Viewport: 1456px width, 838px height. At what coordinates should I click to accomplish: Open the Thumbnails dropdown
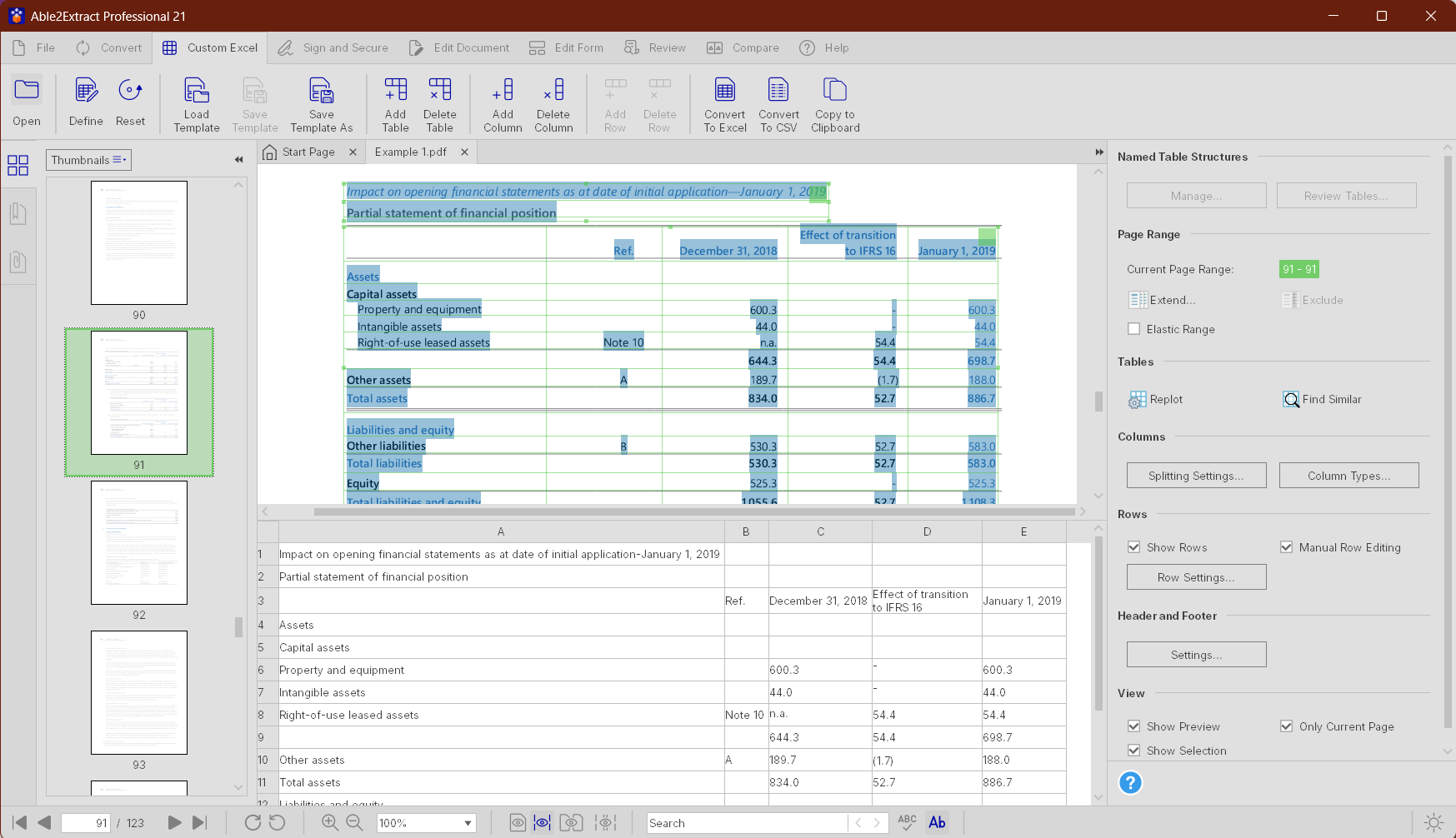click(88, 160)
